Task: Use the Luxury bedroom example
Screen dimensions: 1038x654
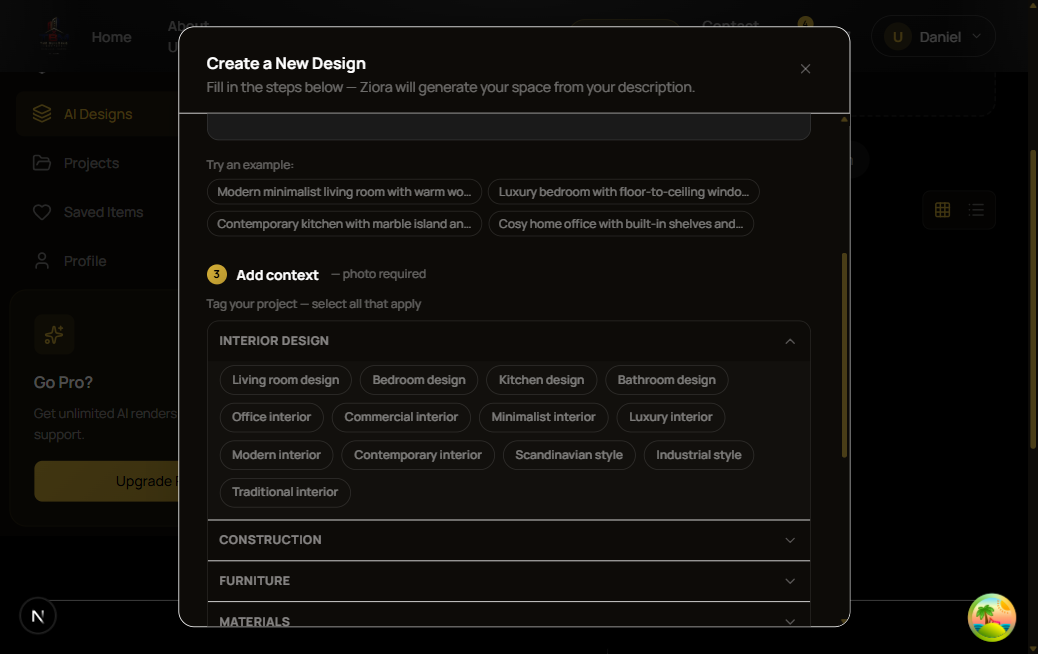Action: coord(624,192)
